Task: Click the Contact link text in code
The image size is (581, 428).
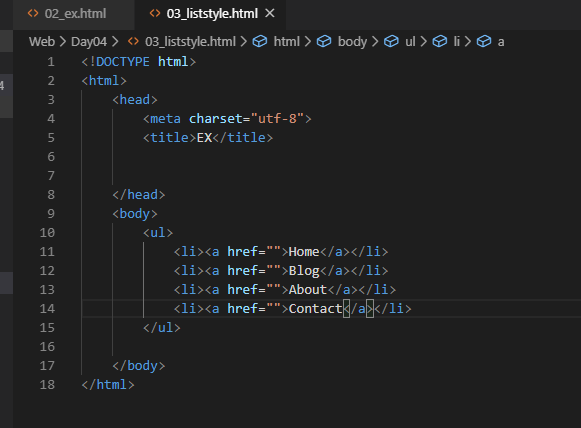Action: (x=315, y=309)
